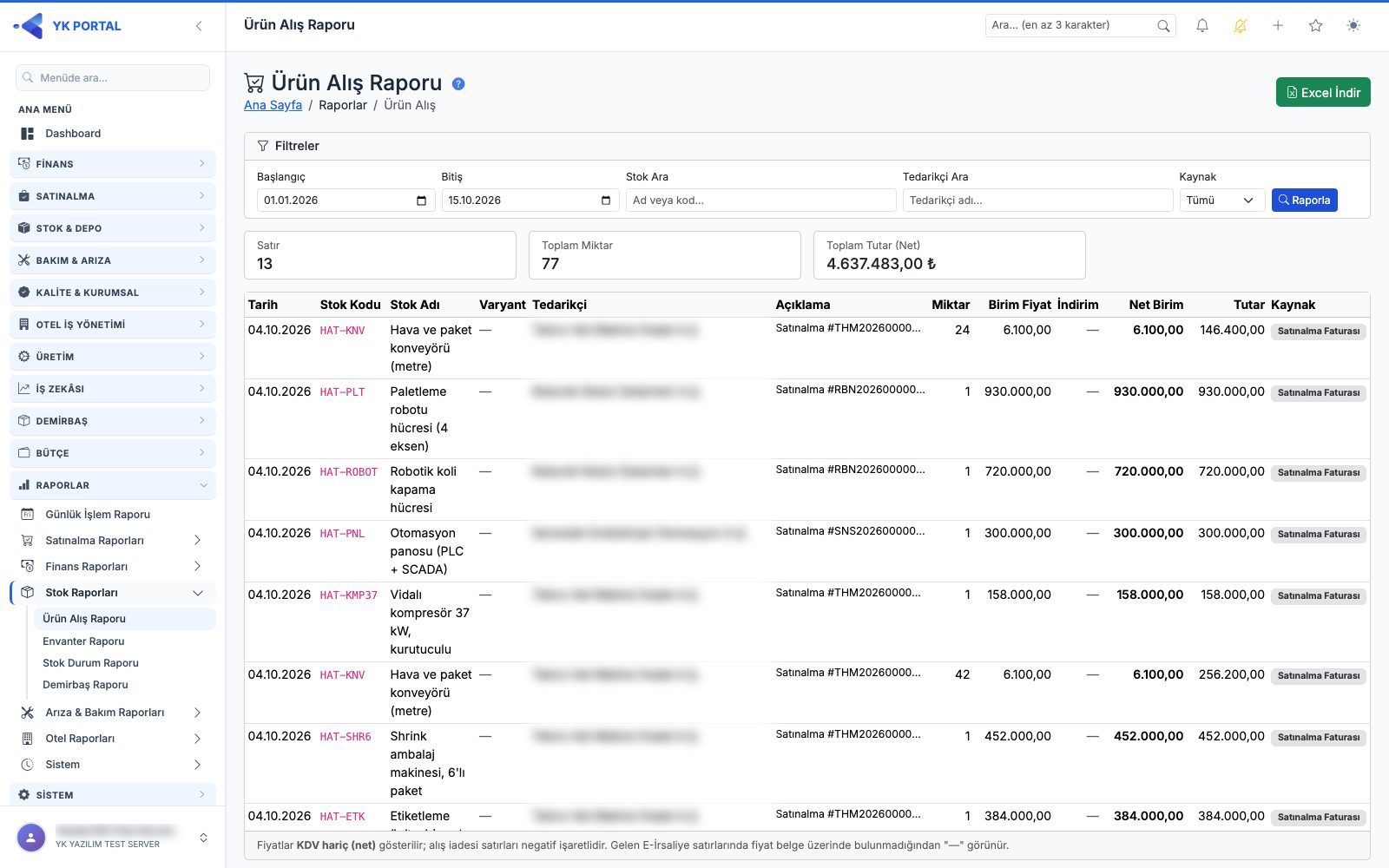
Task: Collapse the sidebar with the chevron arrow
Action: (x=199, y=26)
